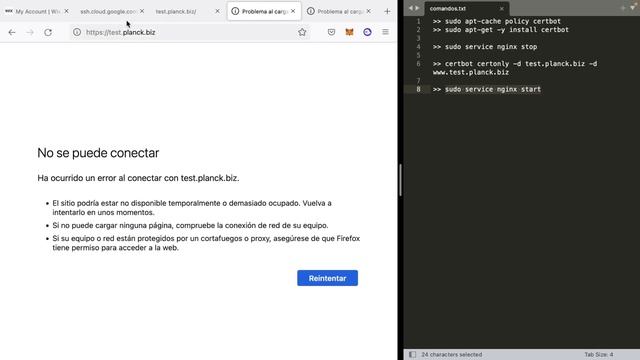The height and width of the screenshot is (360, 640).
Task: Click the heading 'No se puede conectar'
Action: click(98, 153)
